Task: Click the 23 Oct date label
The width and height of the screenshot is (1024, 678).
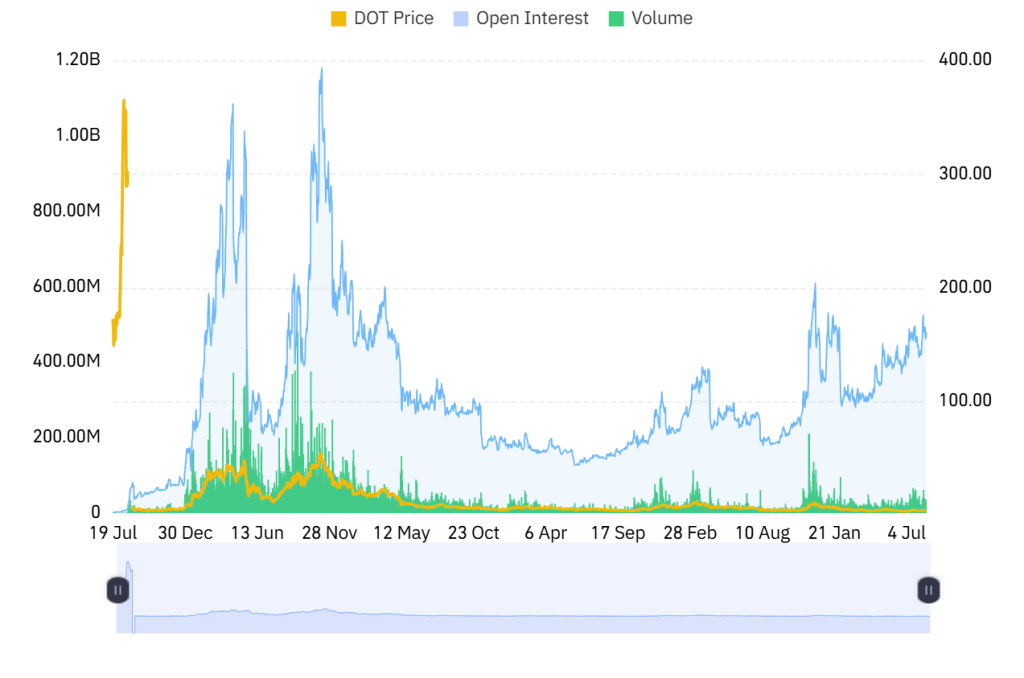Action: point(473,533)
